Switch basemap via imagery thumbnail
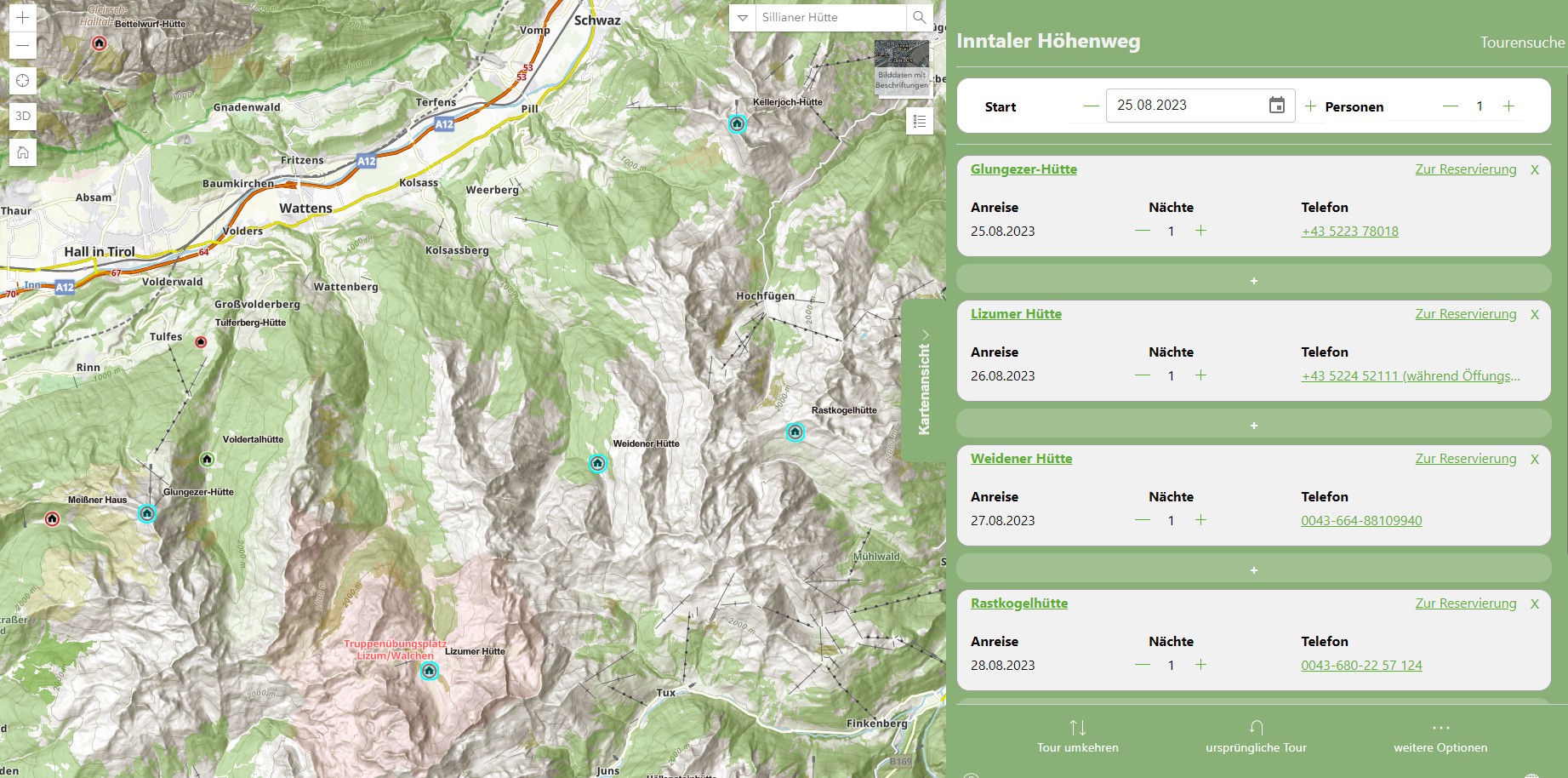This screenshot has width=1568, height=778. click(902, 66)
